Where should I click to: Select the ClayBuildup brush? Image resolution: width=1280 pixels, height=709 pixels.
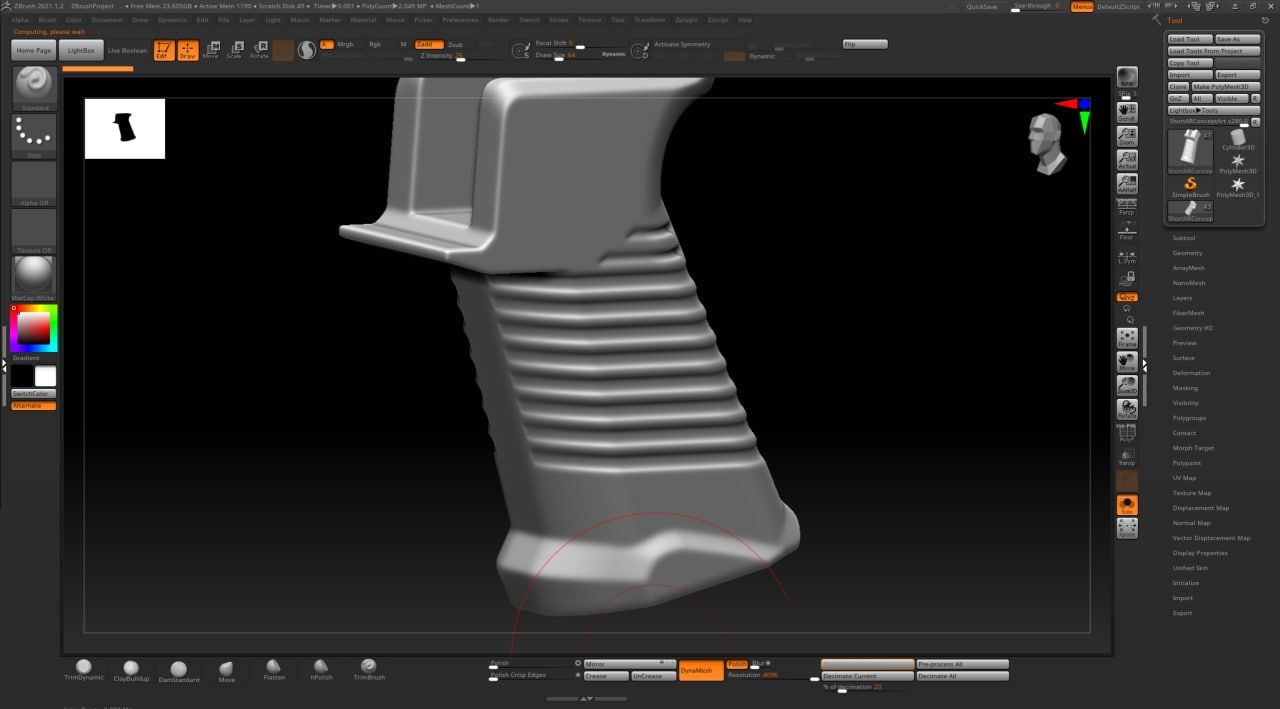click(x=131, y=671)
